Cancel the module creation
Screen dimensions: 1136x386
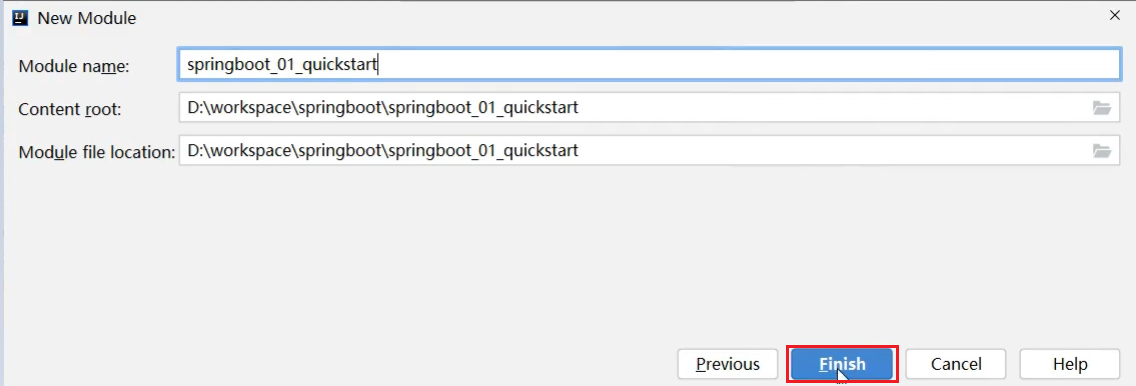[x=956, y=364]
